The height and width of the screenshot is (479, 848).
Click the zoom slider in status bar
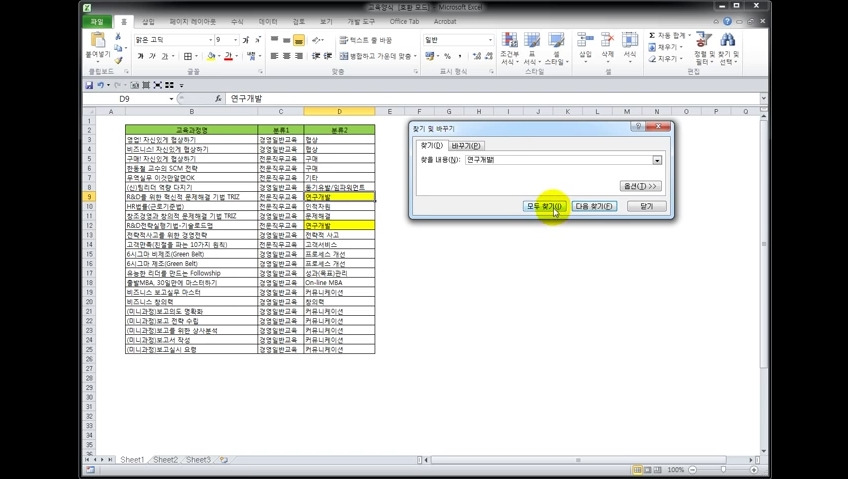pyautogui.click(x=723, y=470)
